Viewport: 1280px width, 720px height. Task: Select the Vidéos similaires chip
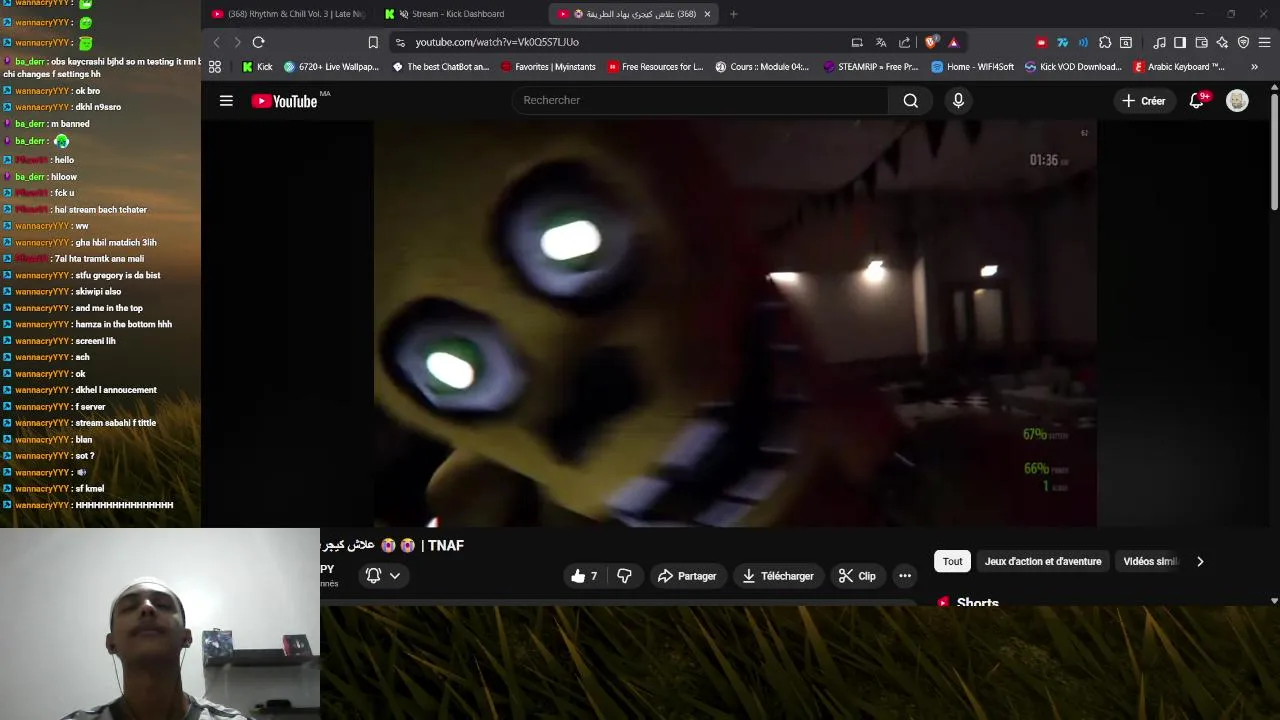[x=1150, y=561]
